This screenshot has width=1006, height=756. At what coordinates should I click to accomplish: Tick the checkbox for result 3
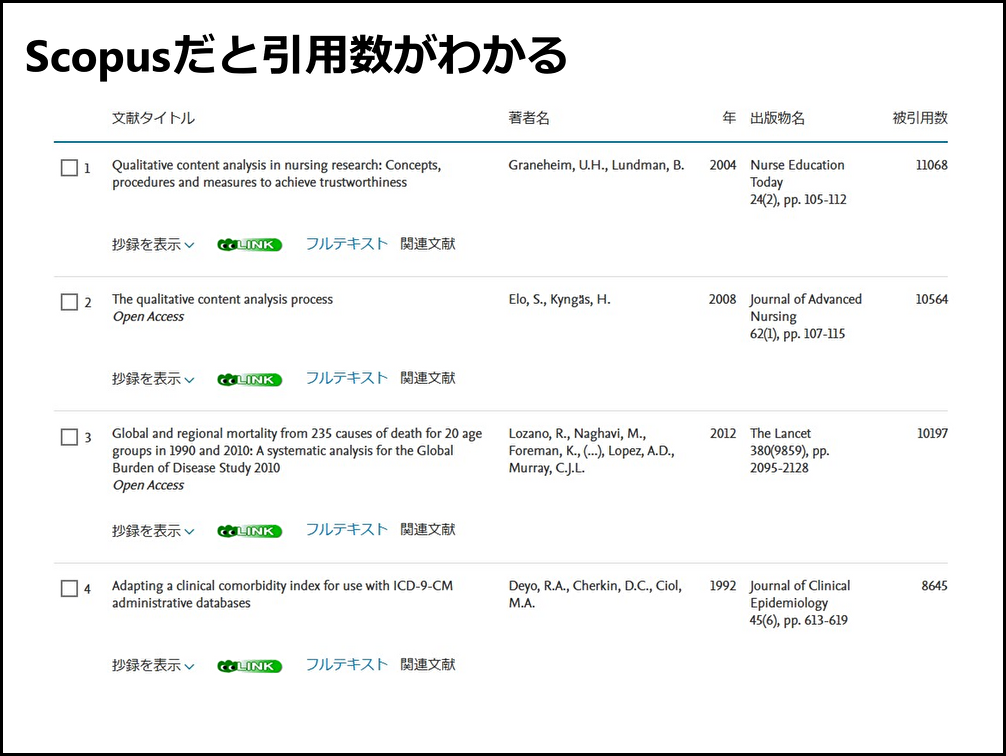point(69,437)
